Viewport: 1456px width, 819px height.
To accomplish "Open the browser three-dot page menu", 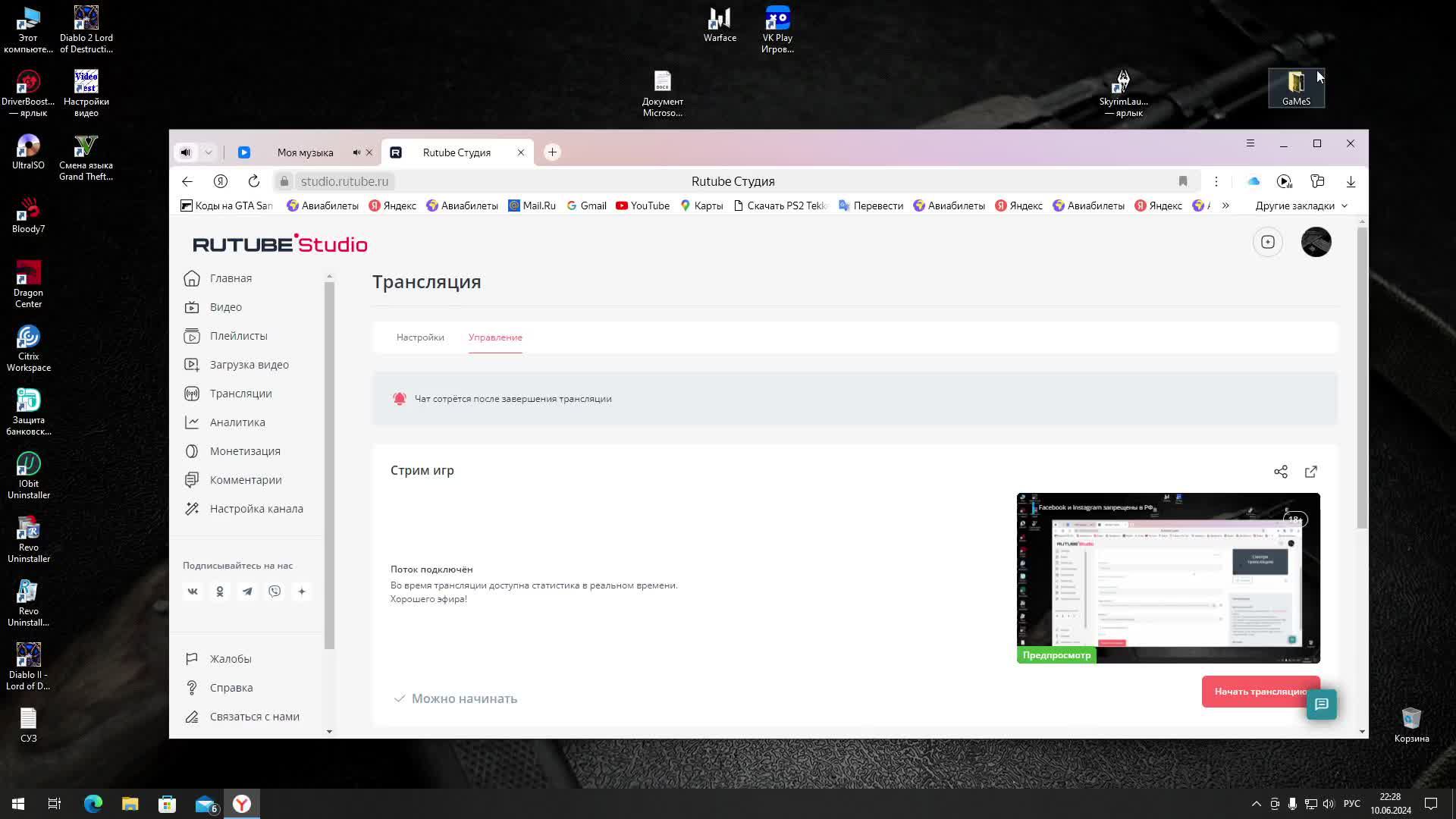I will click(x=1216, y=181).
